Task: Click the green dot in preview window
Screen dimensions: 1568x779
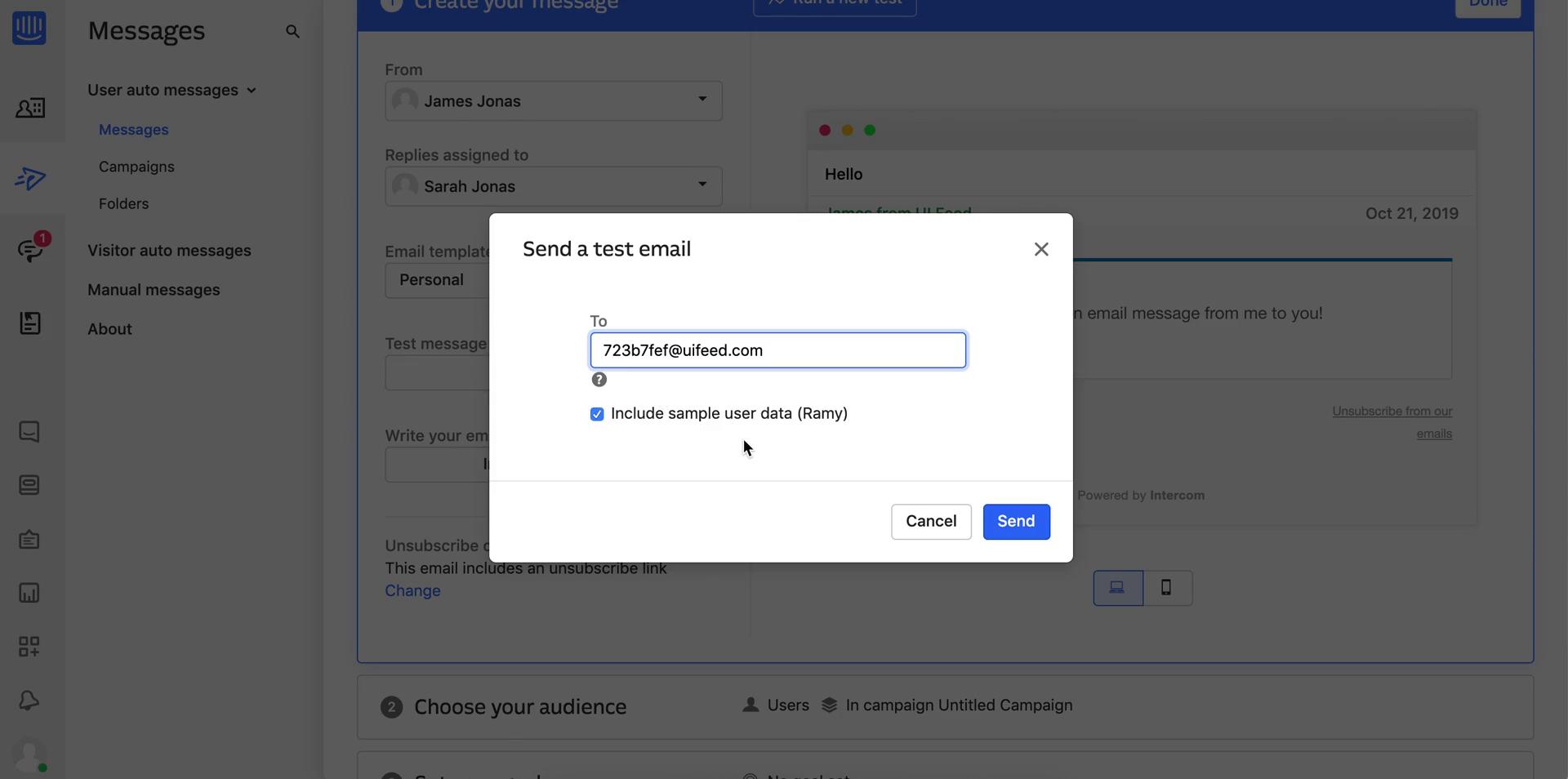Action: (870, 130)
